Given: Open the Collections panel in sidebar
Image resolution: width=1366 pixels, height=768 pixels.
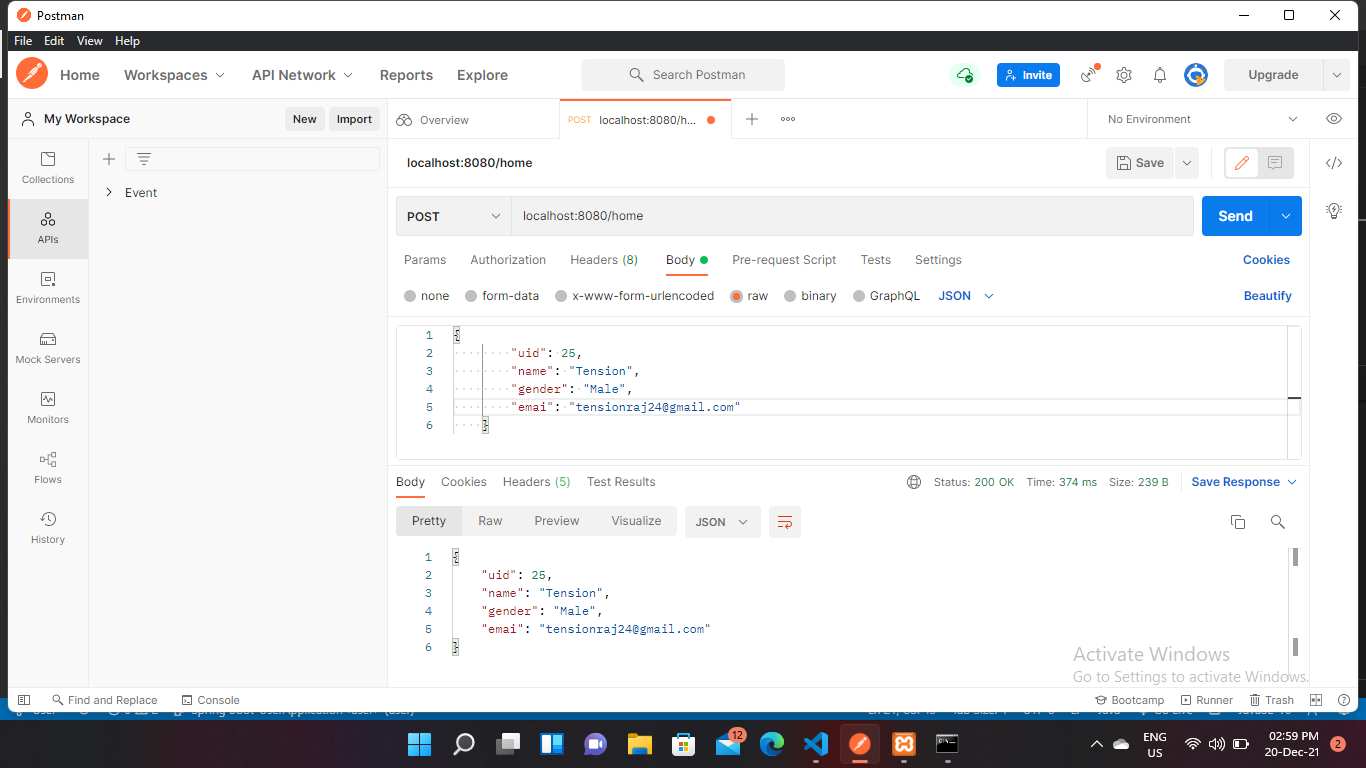Looking at the screenshot, I should coord(47,168).
